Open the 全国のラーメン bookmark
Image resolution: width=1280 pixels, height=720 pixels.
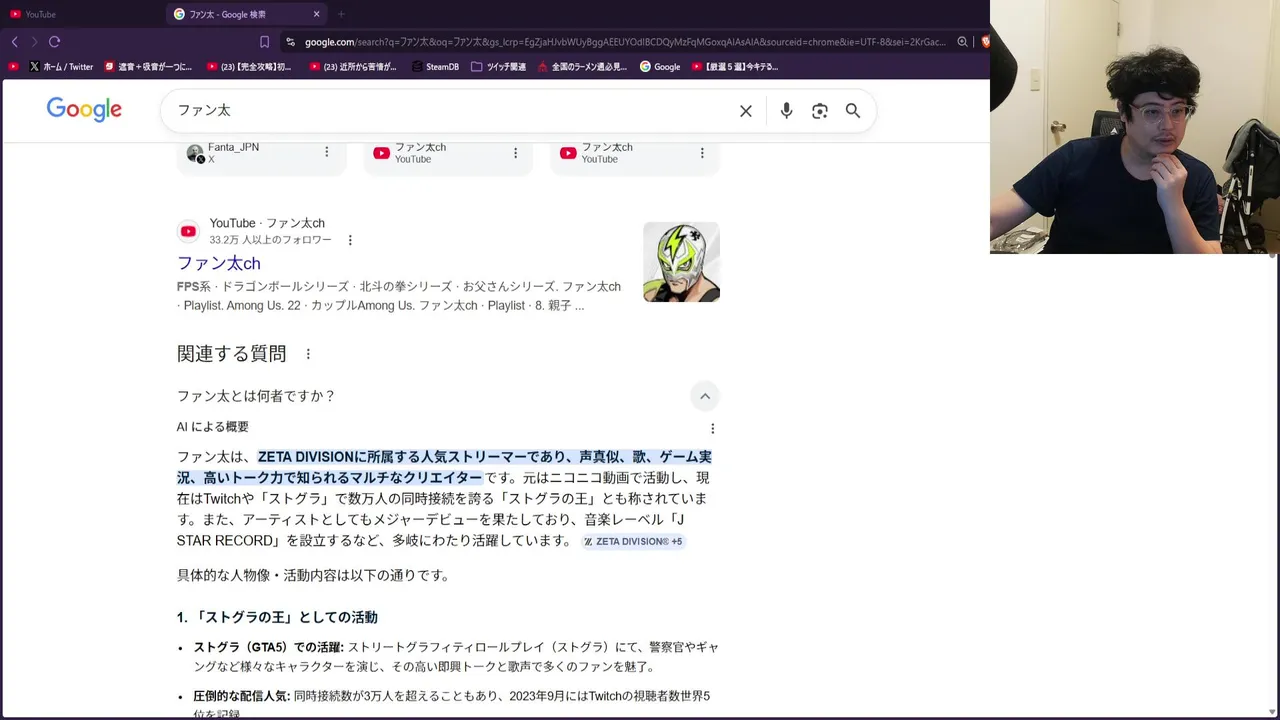point(582,67)
